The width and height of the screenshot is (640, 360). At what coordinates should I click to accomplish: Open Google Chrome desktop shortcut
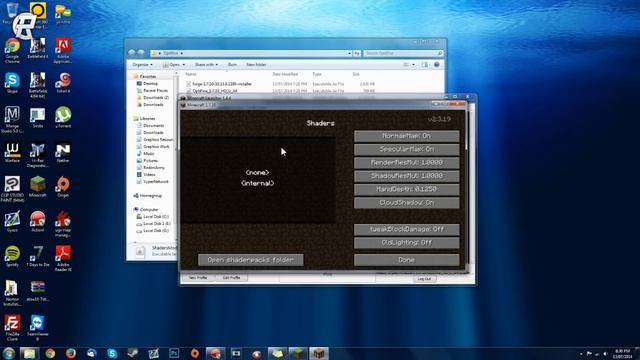pos(12,51)
